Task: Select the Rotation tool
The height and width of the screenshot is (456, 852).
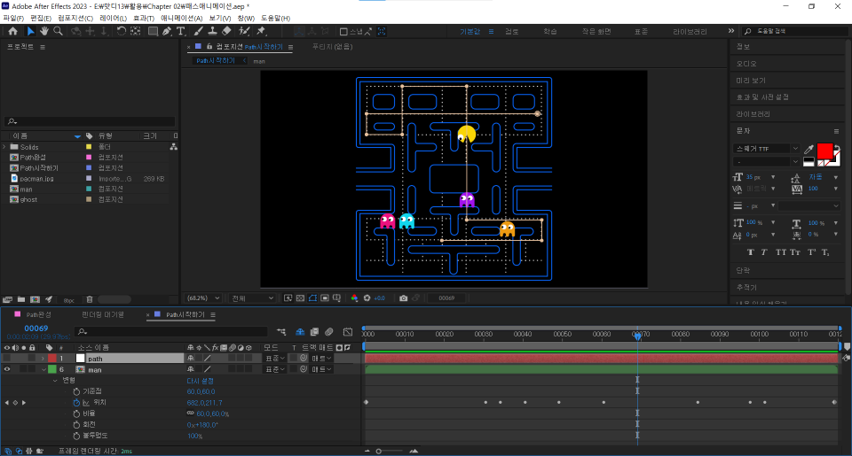Action: [121, 32]
